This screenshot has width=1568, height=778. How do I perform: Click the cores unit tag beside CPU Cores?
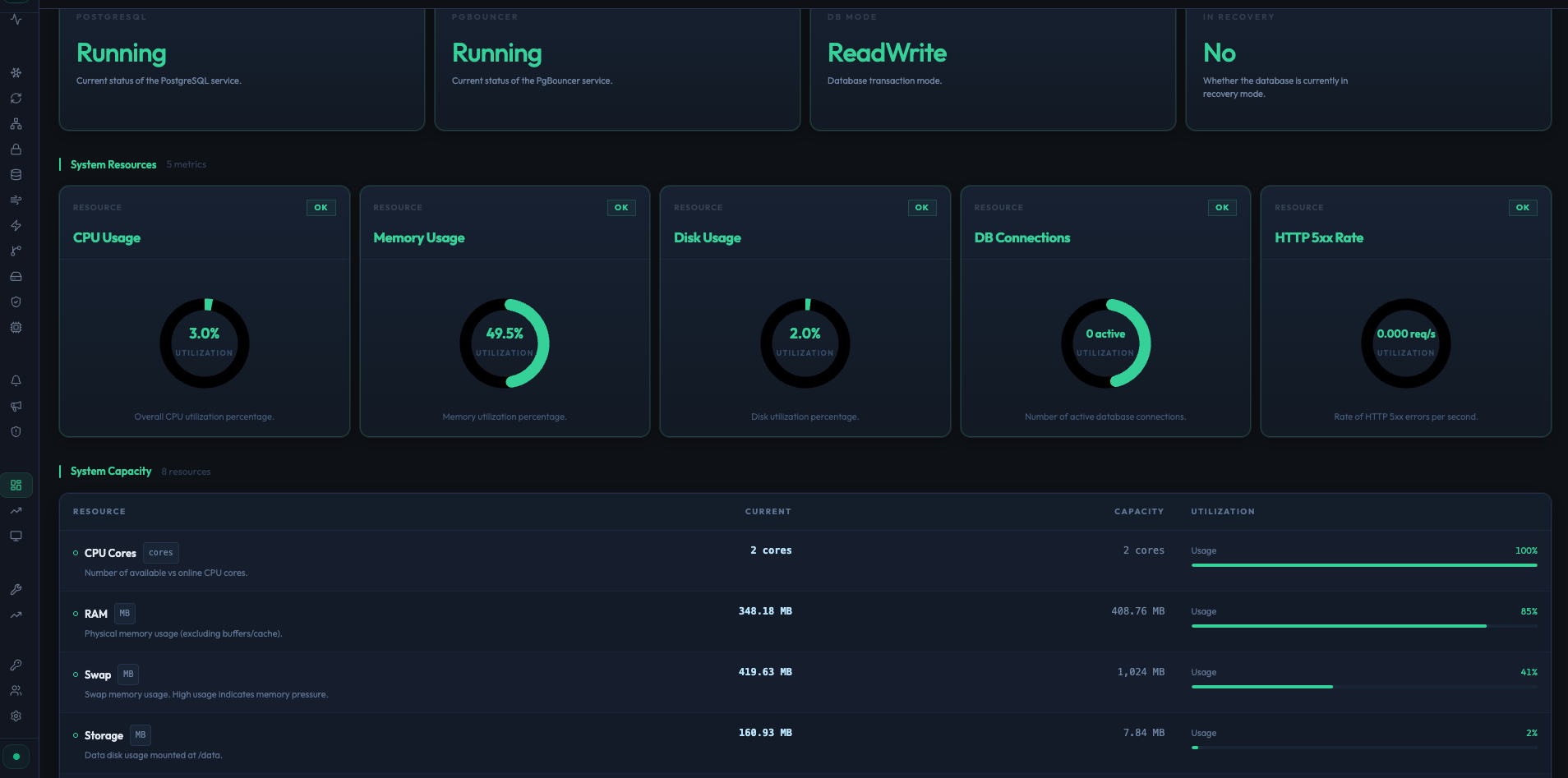pyautogui.click(x=161, y=553)
